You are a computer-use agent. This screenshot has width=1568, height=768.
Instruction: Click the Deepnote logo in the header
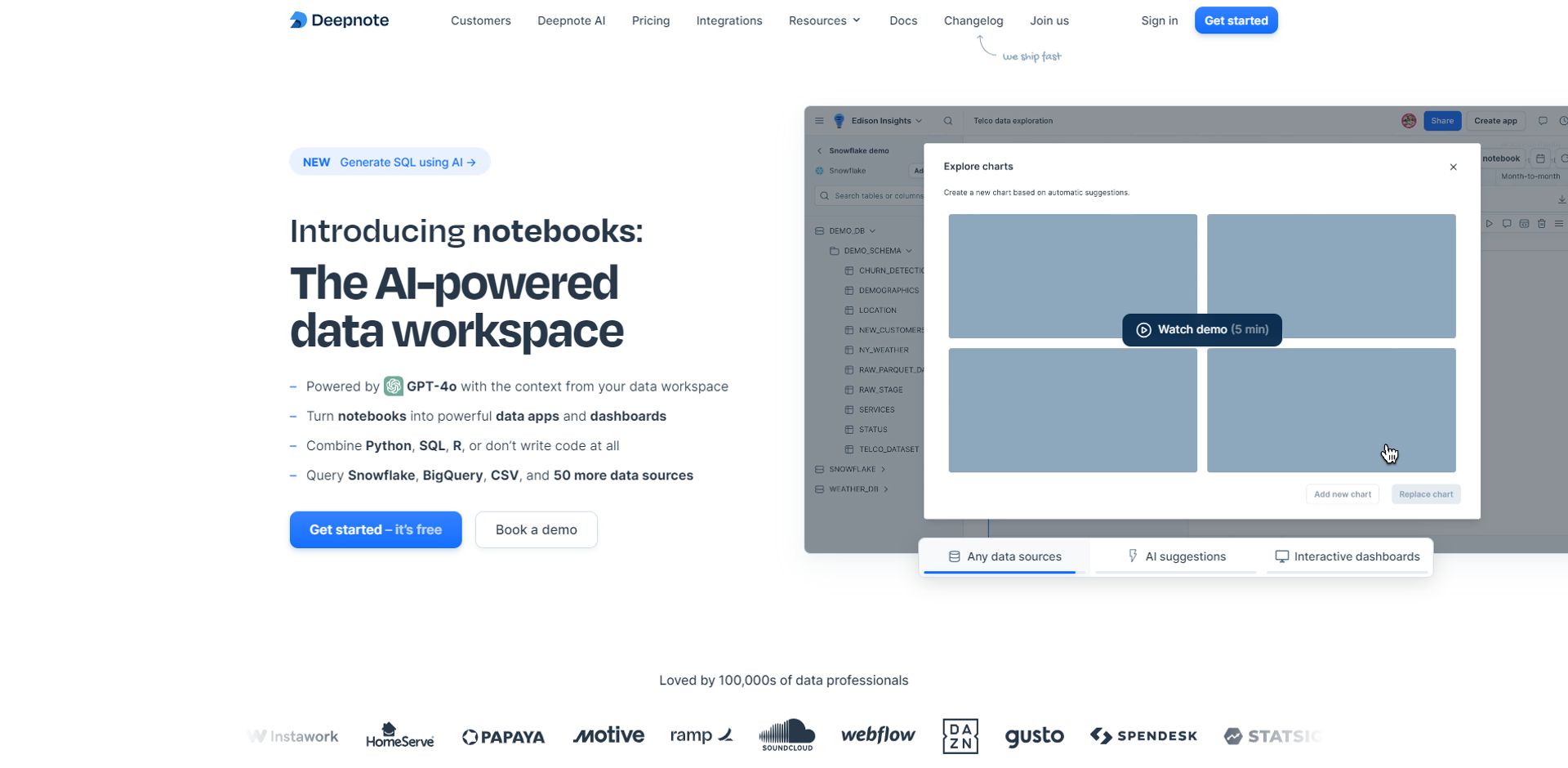click(339, 20)
